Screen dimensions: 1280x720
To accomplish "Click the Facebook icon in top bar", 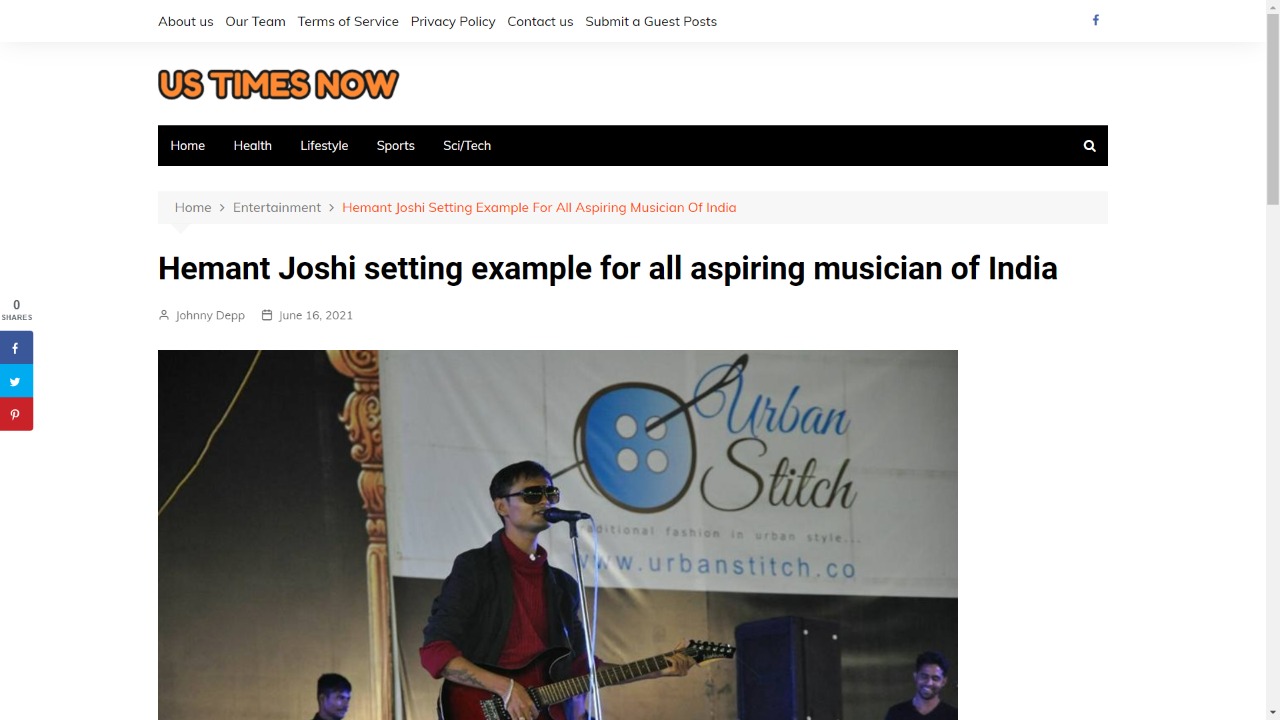I will point(1095,20).
